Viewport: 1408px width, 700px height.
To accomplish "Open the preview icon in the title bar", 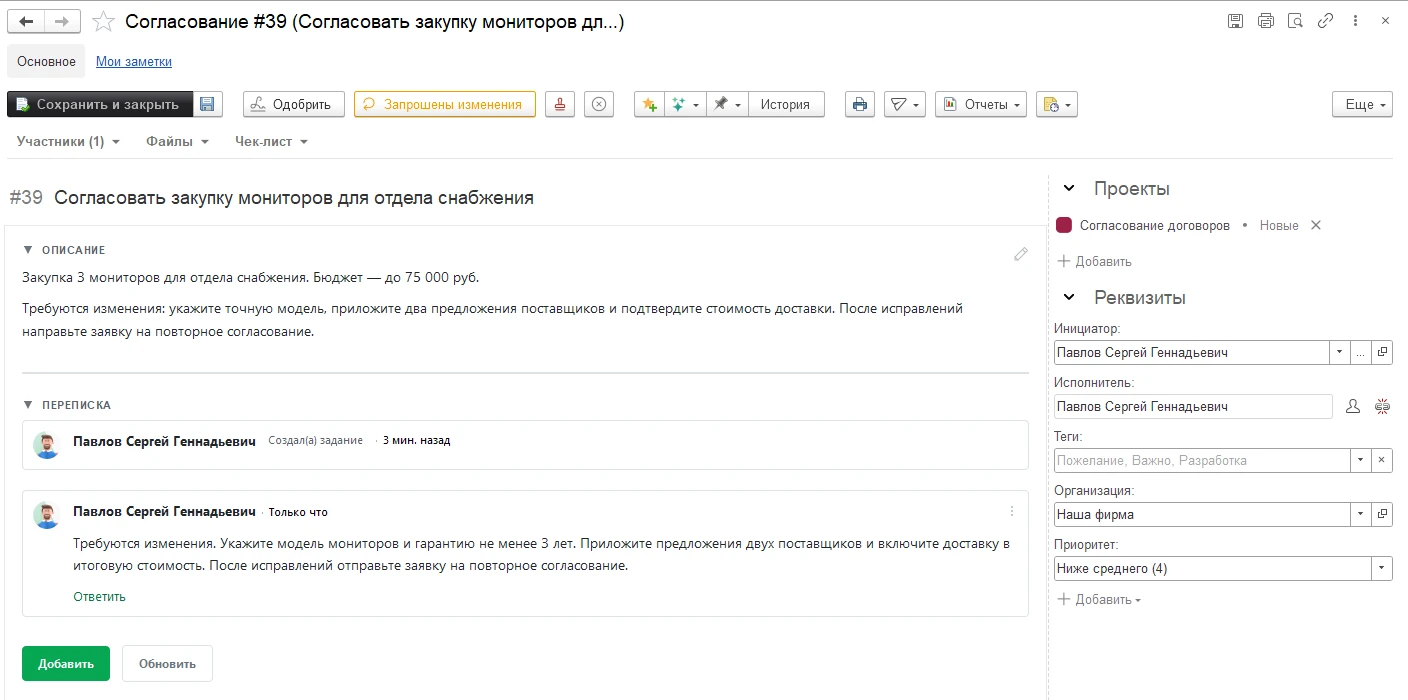I will coord(1295,20).
